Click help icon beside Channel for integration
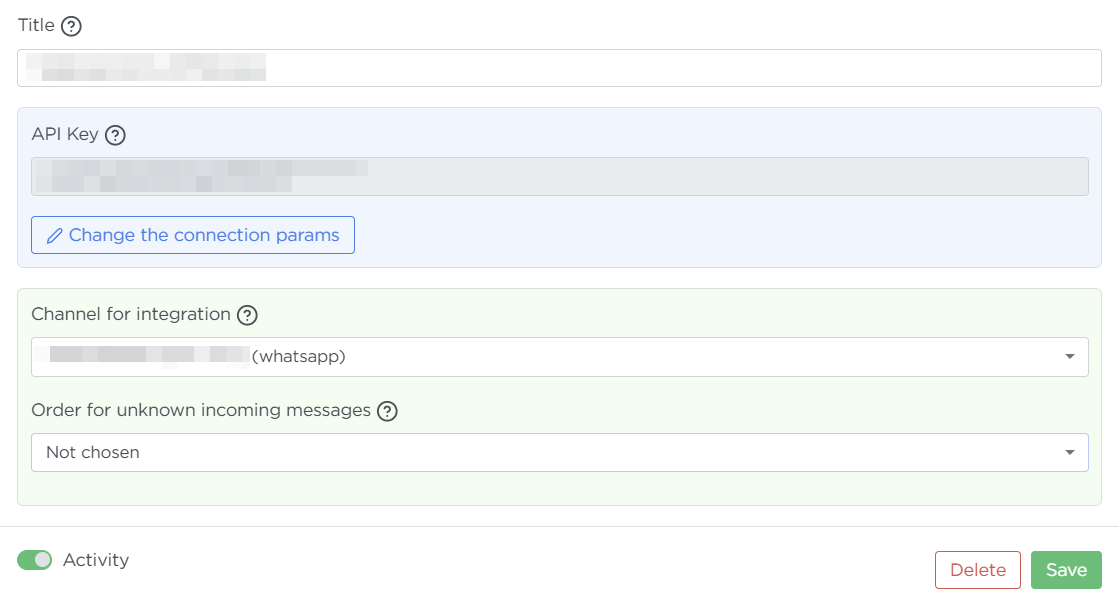The width and height of the screenshot is (1119, 608). tap(247, 315)
